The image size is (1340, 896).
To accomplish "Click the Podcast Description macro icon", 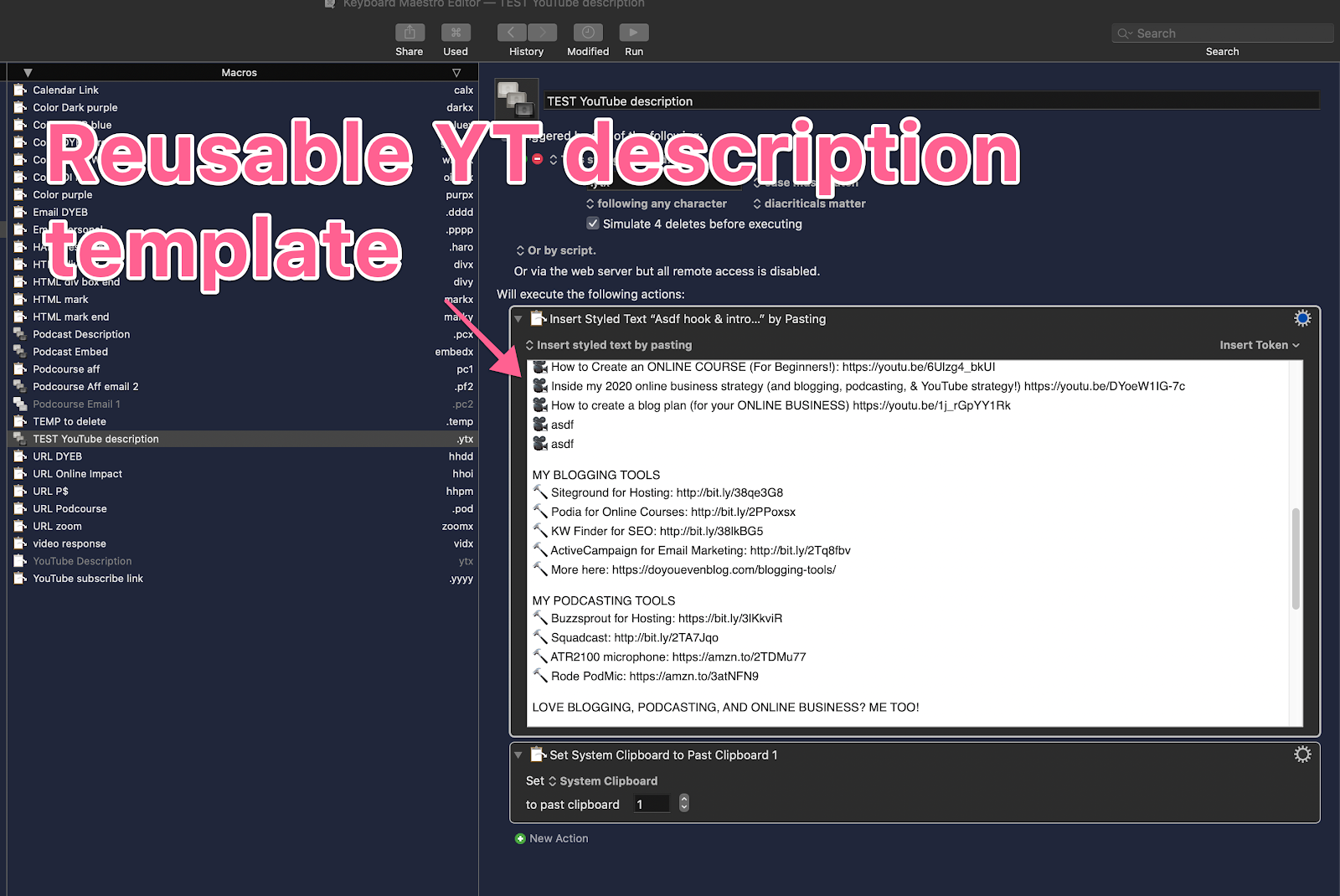I will click(20, 334).
